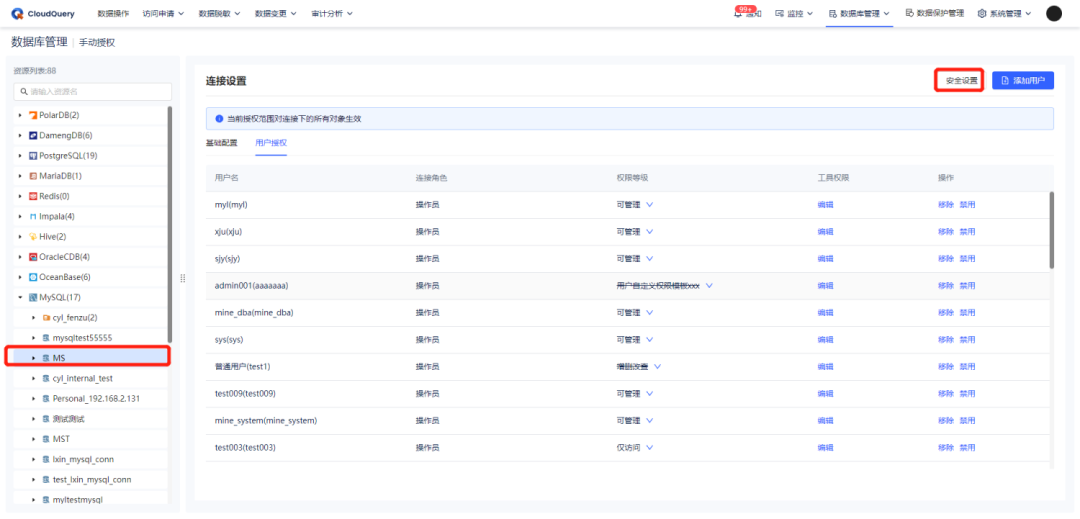Screen dimensions: 1080x519
Task: Open the 访问申请 menu
Action: coord(163,14)
